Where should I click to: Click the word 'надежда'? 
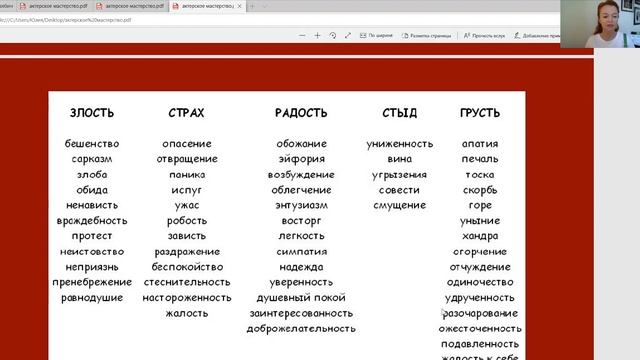pyautogui.click(x=301, y=267)
